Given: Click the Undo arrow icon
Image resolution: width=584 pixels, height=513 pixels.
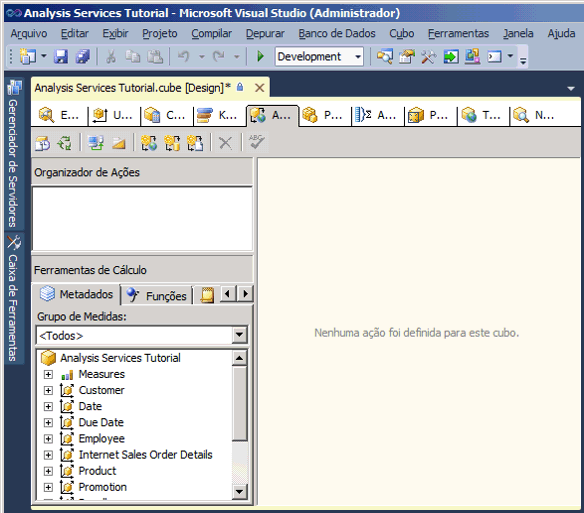Looking at the screenshot, I should click(184, 57).
